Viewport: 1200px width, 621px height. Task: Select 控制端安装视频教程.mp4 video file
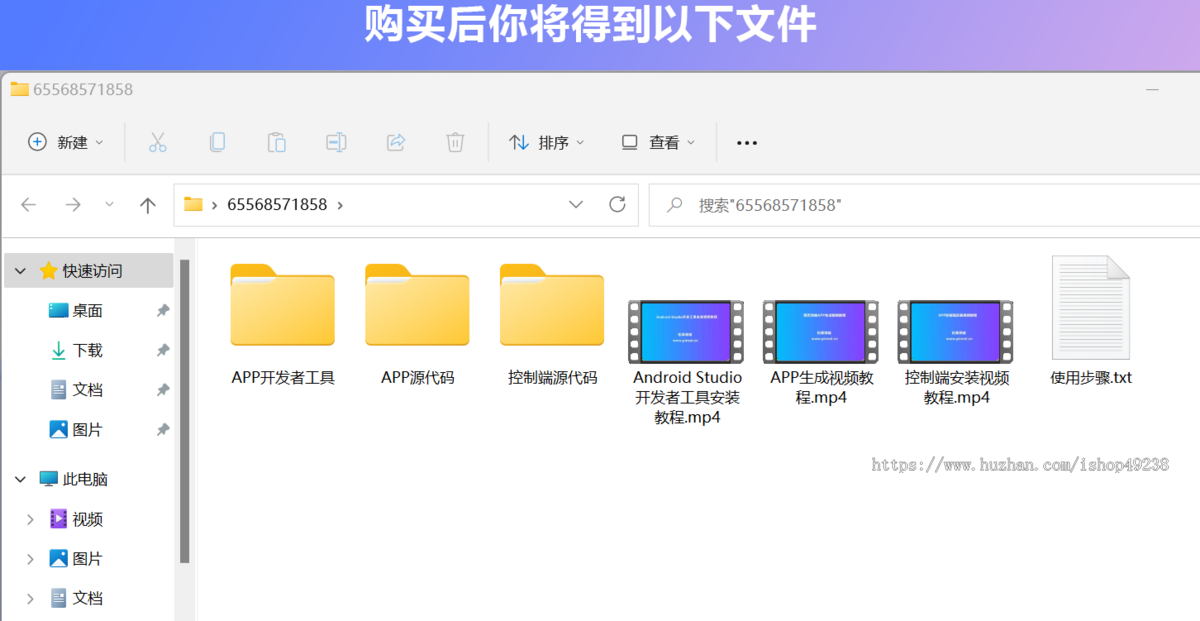coord(957,352)
